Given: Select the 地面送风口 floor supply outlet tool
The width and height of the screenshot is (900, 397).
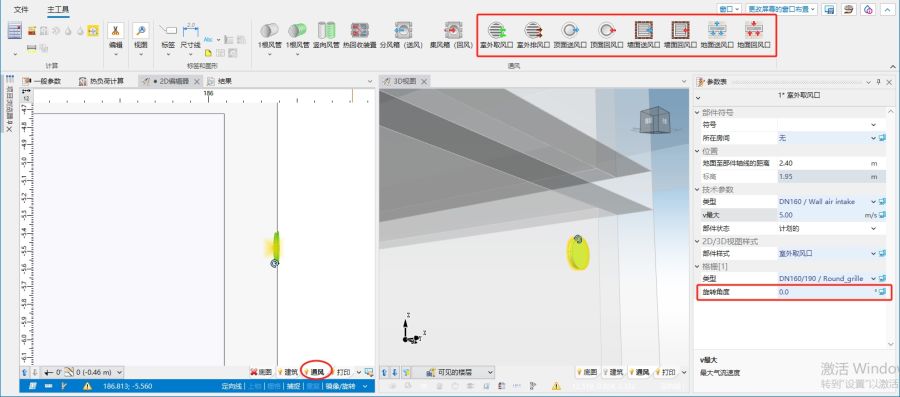Looking at the screenshot, I should [x=717, y=34].
